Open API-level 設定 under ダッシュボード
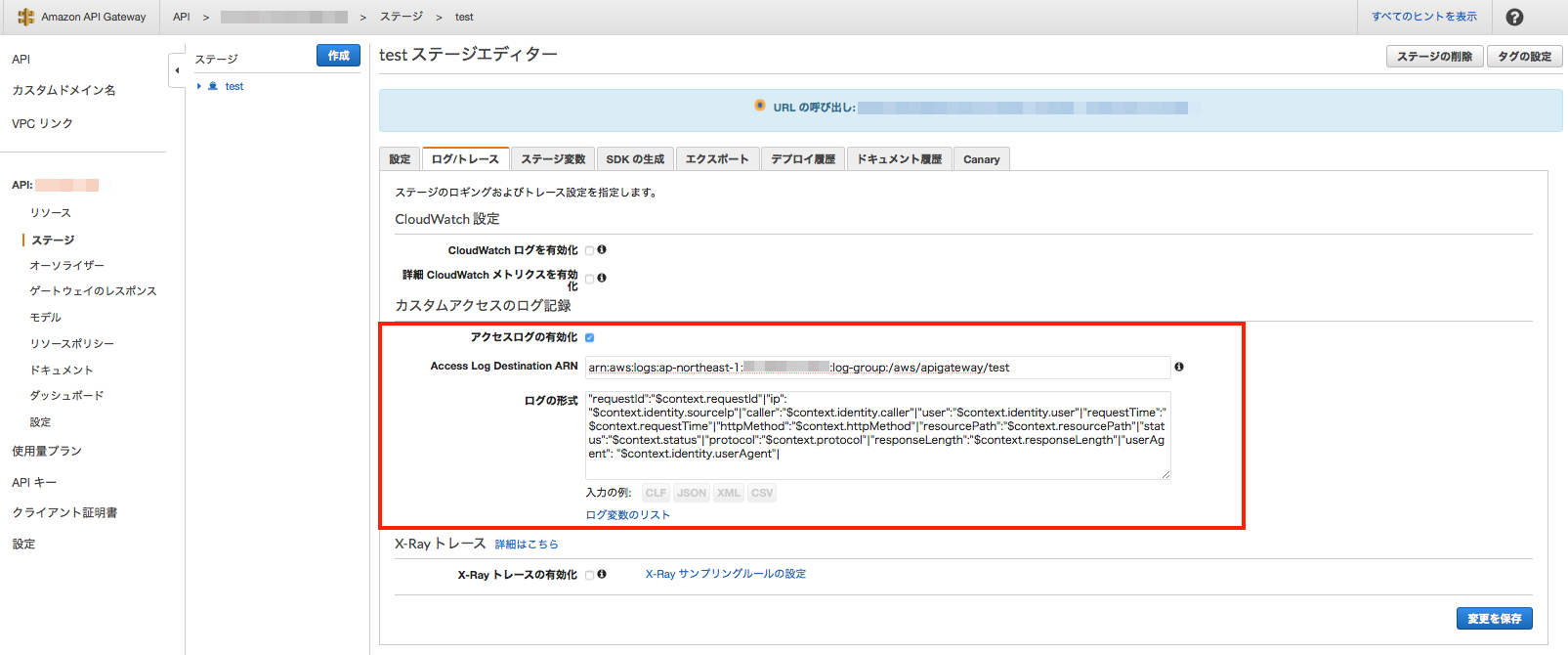Image resolution: width=1568 pixels, height=655 pixels. tap(40, 422)
